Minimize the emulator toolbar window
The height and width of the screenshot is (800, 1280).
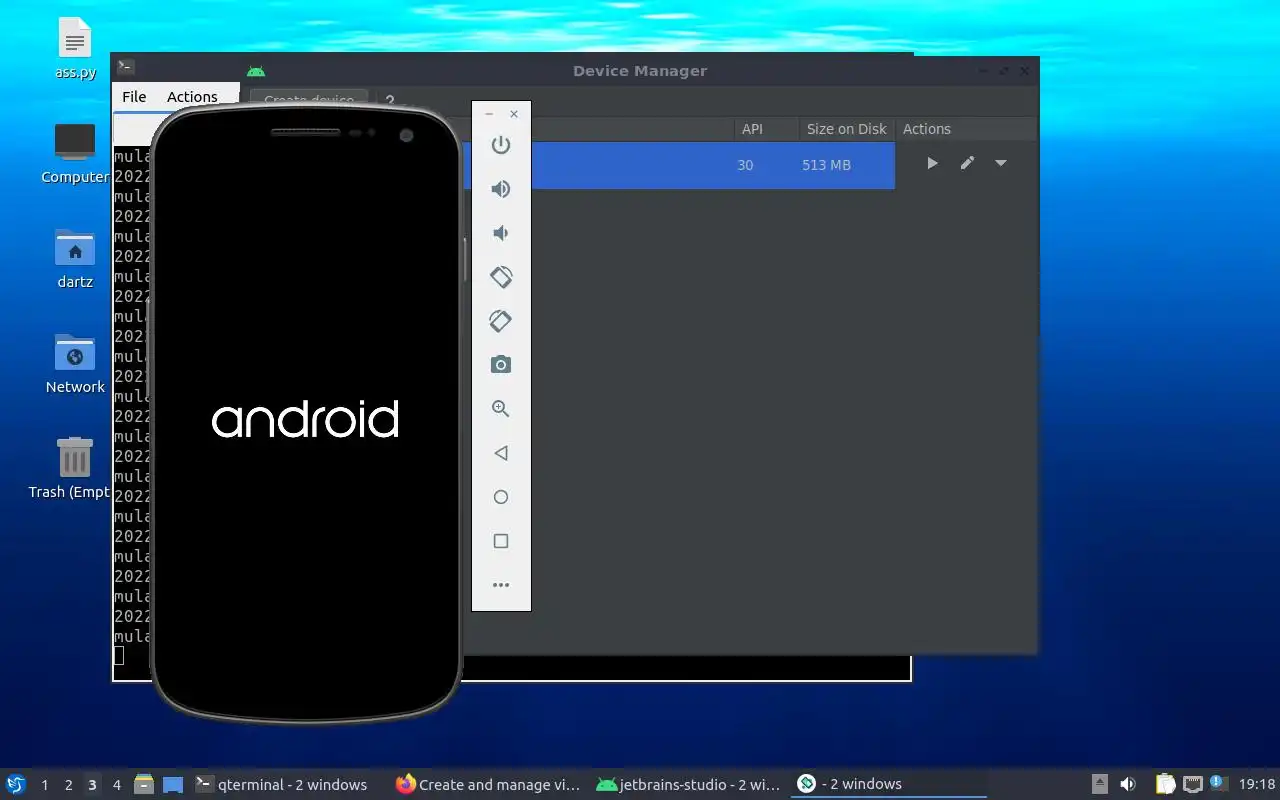coord(489,114)
